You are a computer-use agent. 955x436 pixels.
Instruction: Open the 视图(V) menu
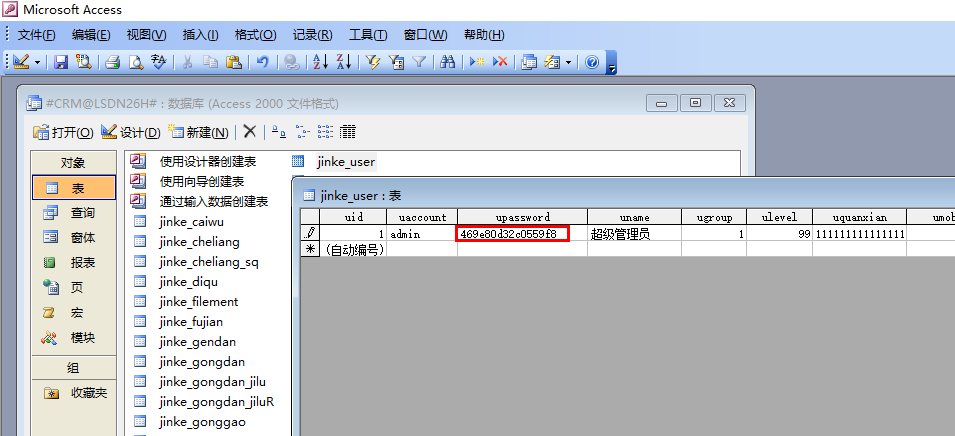click(146, 35)
